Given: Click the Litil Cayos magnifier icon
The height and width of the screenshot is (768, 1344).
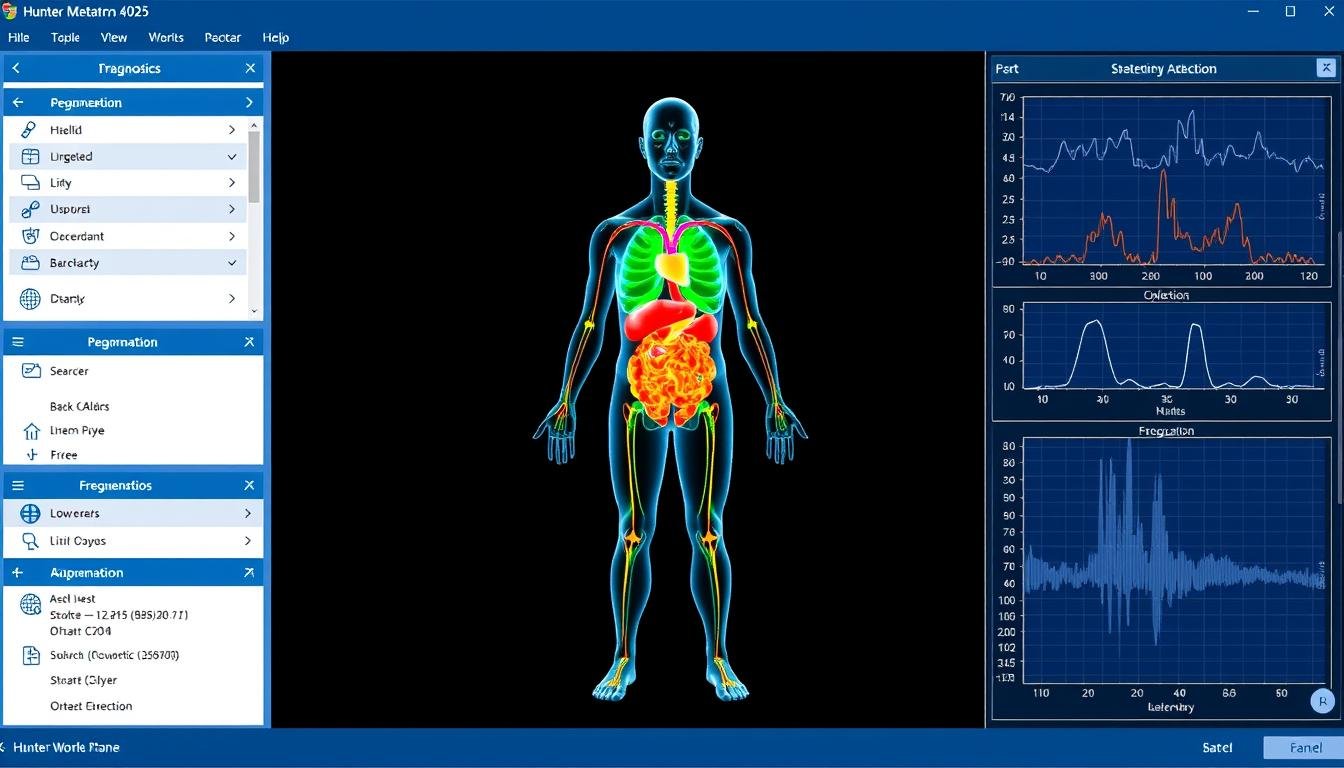Looking at the screenshot, I should pos(30,541).
